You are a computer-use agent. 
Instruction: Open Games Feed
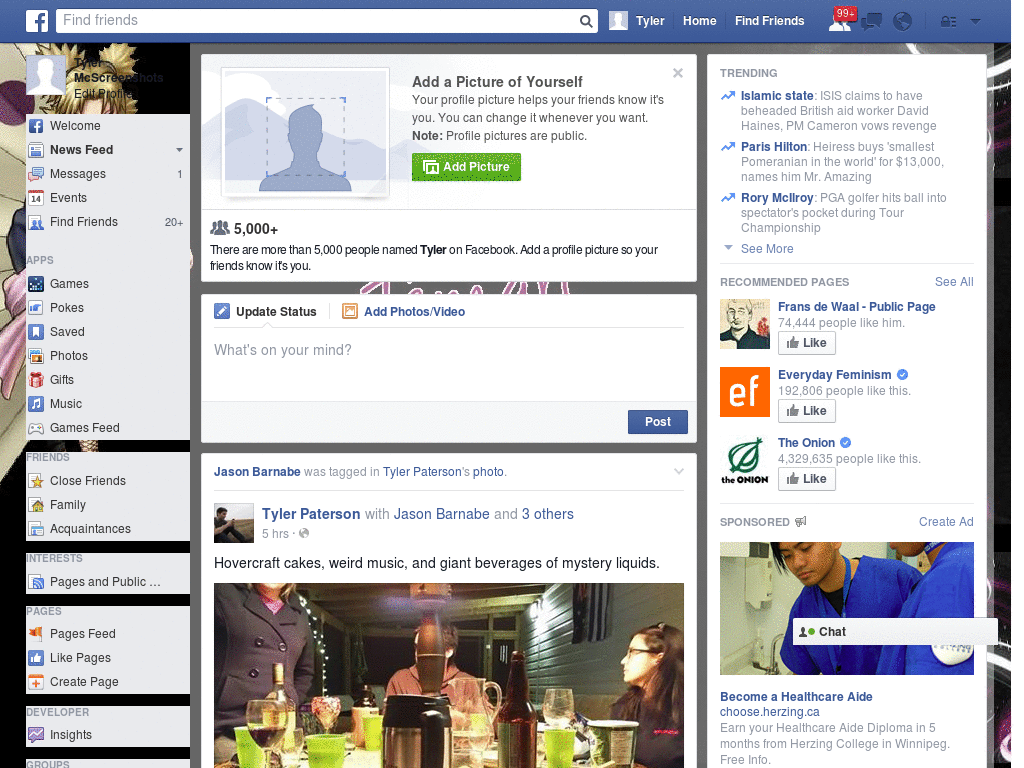tap(108, 428)
